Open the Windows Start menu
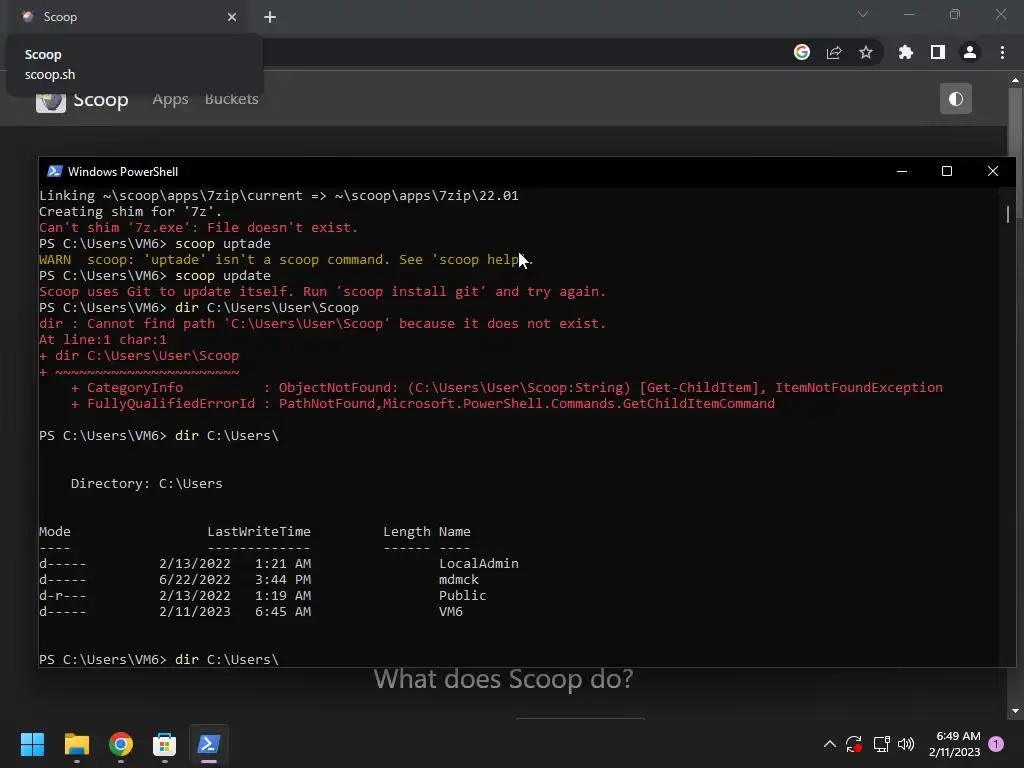Image resolution: width=1024 pixels, height=768 pixels. (32, 744)
